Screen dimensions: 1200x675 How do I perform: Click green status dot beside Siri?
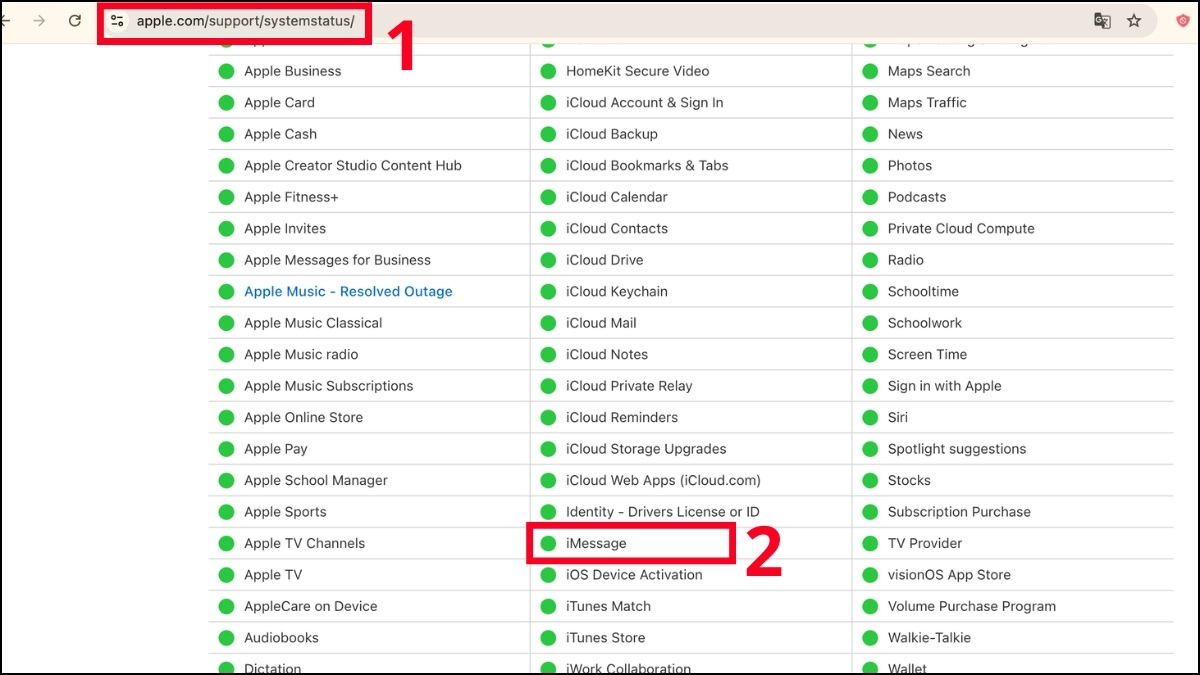pos(870,418)
